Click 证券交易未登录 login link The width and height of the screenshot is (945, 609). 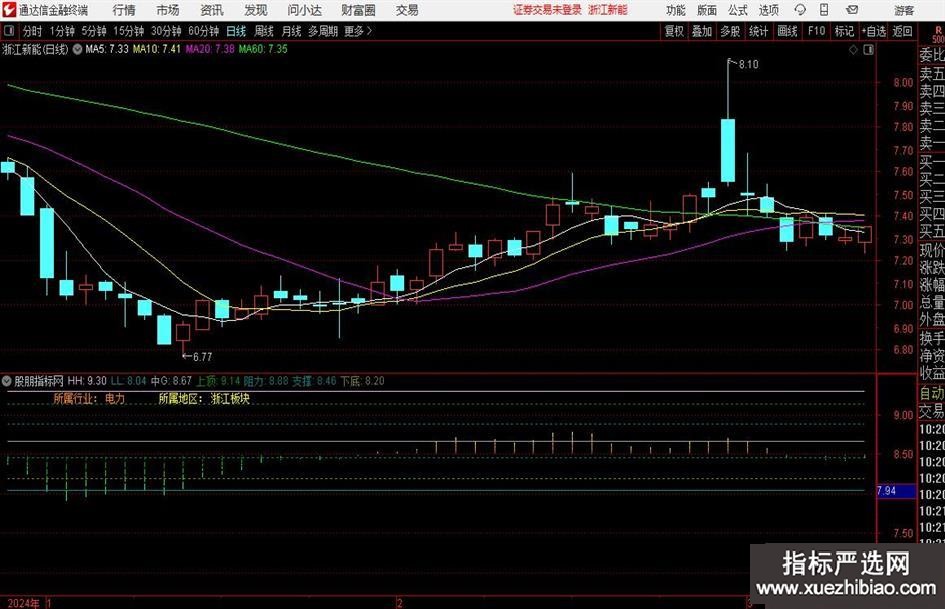click(548, 10)
